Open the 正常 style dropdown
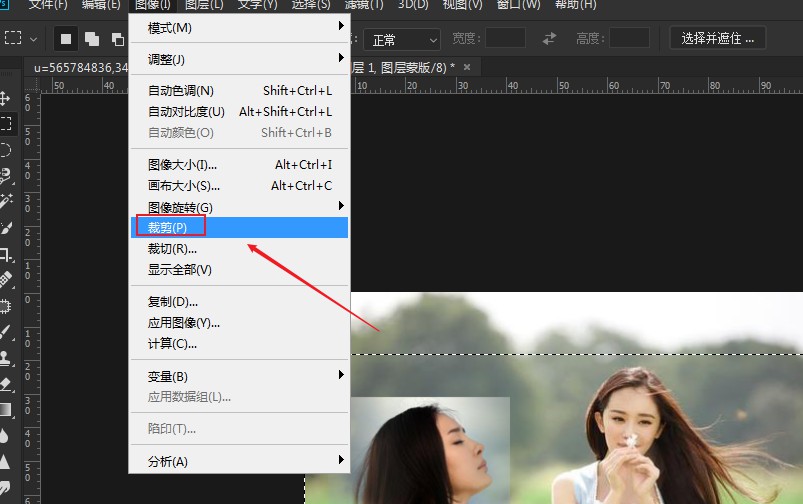Image resolution: width=803 pixels, height=504 pixels. tap(402, 40)
